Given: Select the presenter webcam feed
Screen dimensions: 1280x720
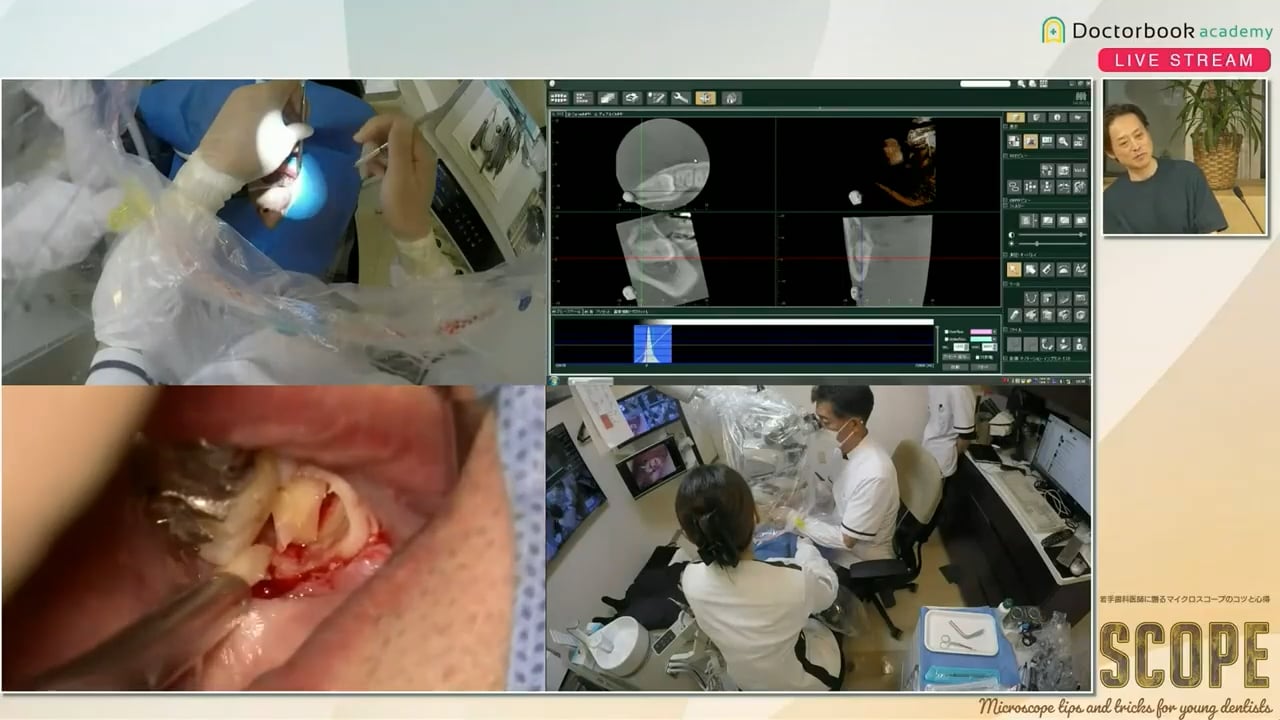Looking at the screenshot, I should [1185, 157].
